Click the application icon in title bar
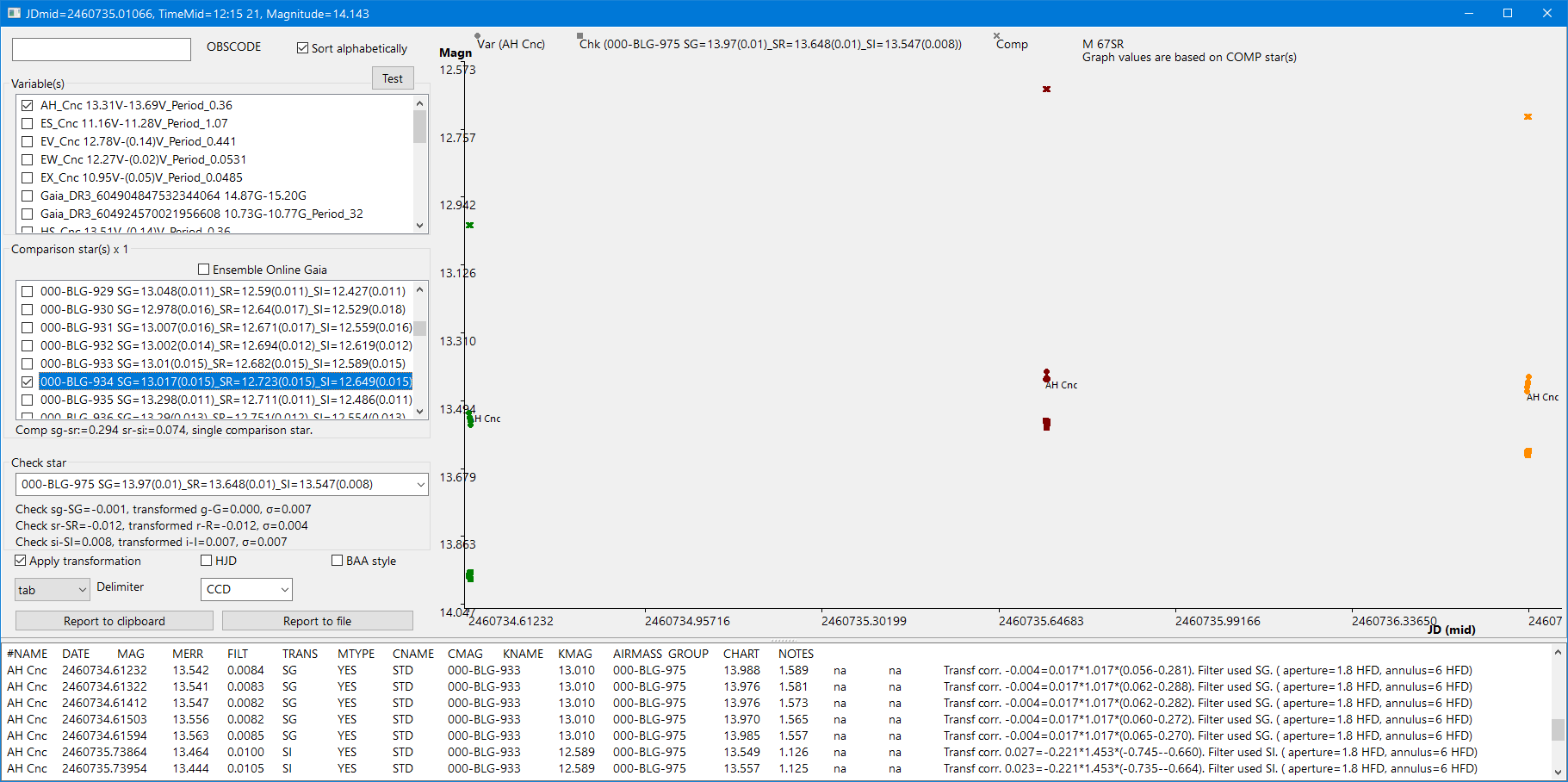1568x782 pixels. click(14, 13)
